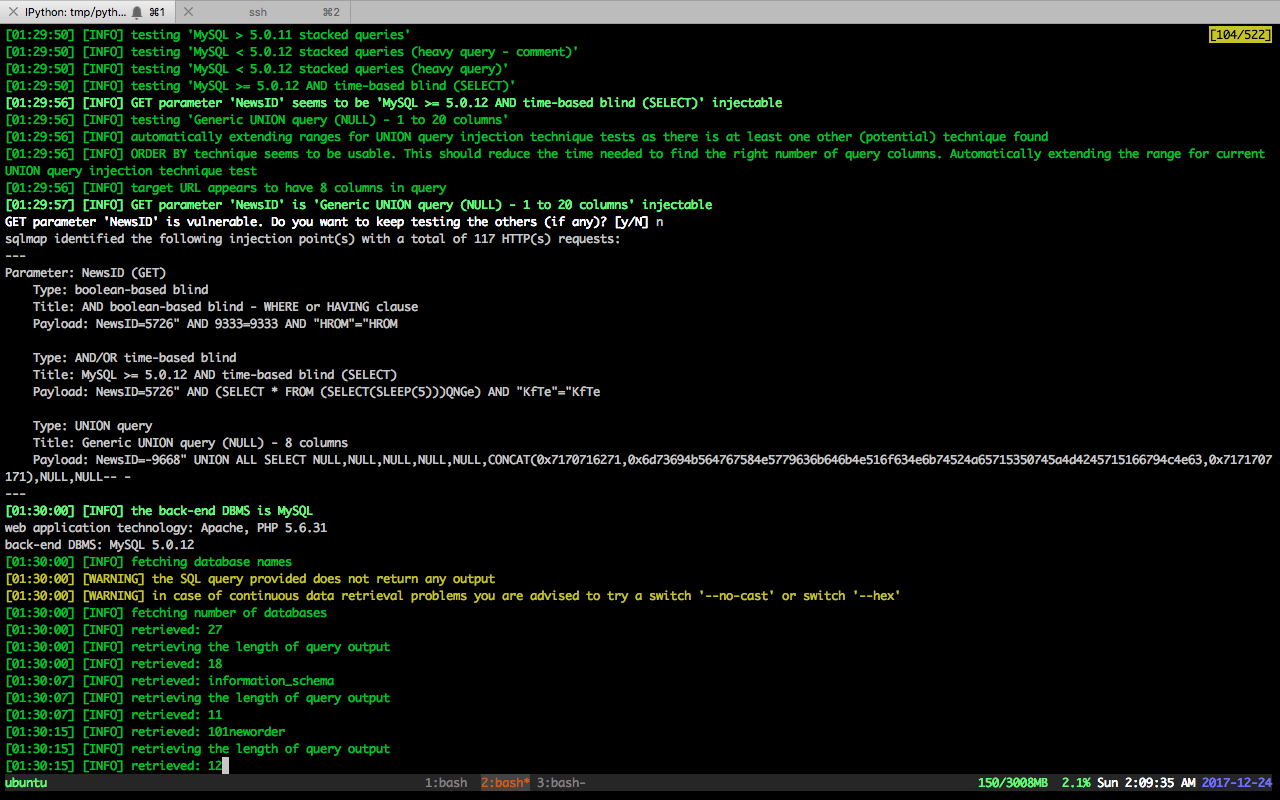Switch to the IPython: tmp/pyth... tab

click(88, 12)
